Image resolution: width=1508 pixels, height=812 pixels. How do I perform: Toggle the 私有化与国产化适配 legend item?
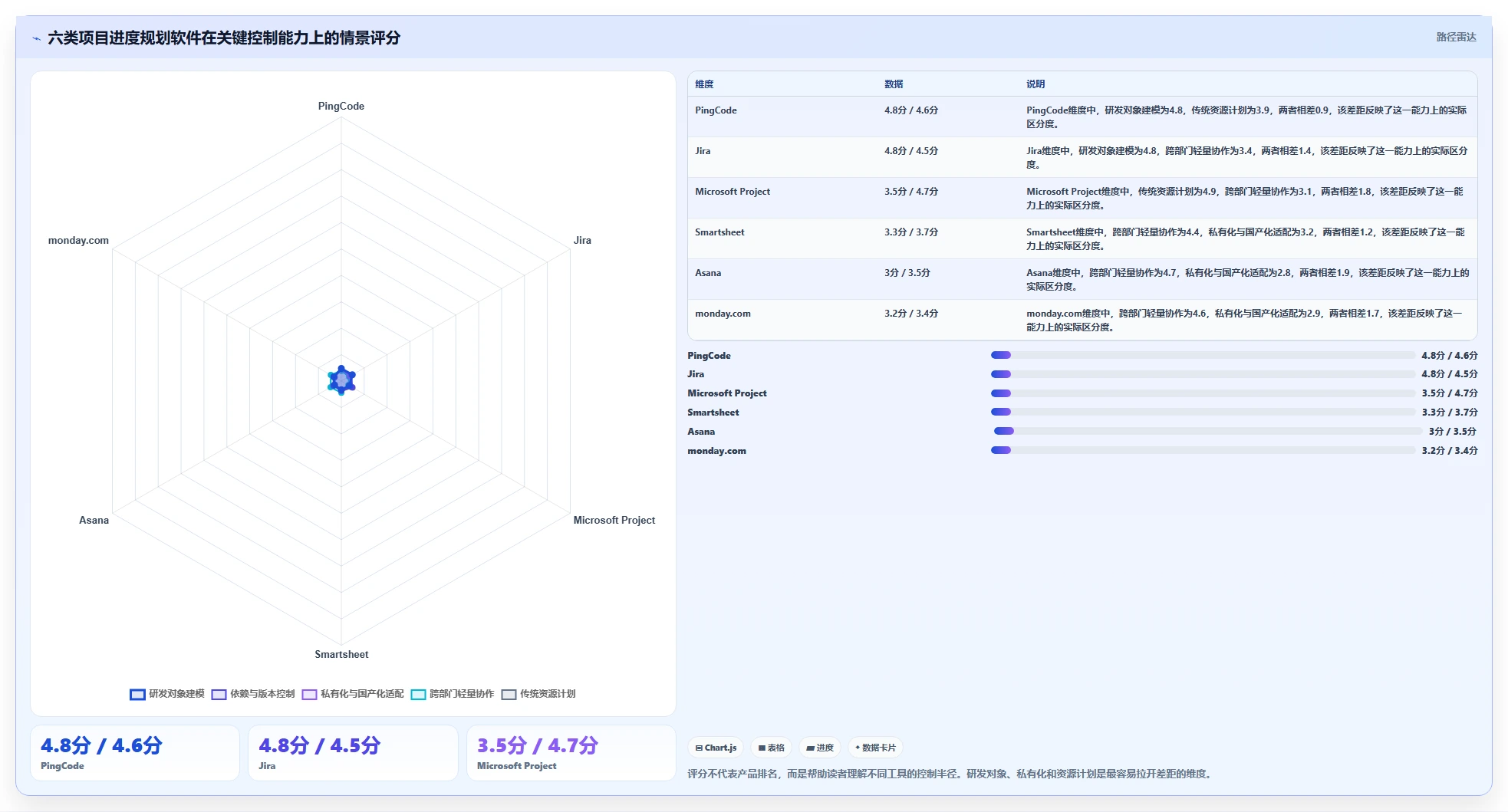353,694
